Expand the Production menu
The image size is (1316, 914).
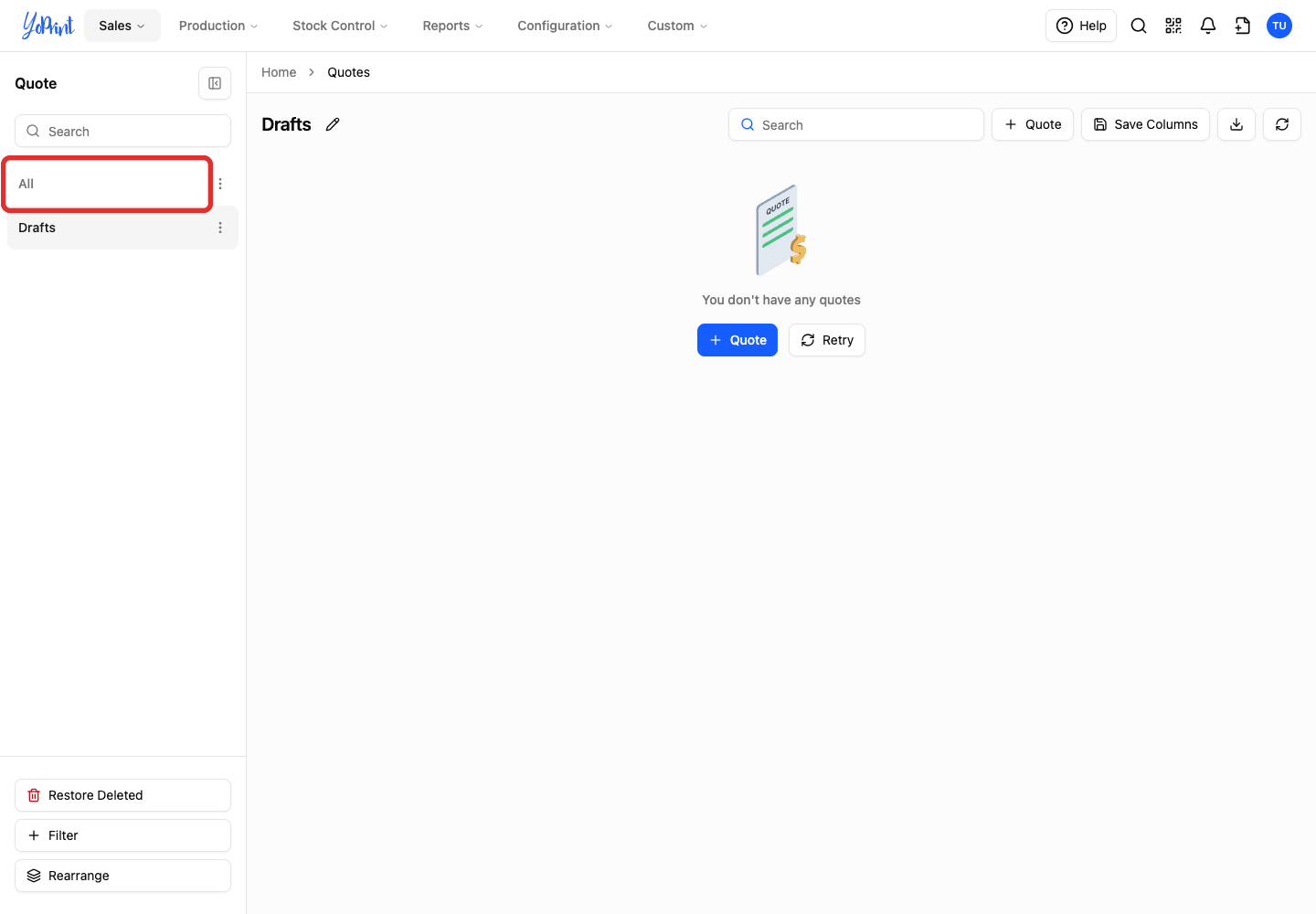click(218, 26)
